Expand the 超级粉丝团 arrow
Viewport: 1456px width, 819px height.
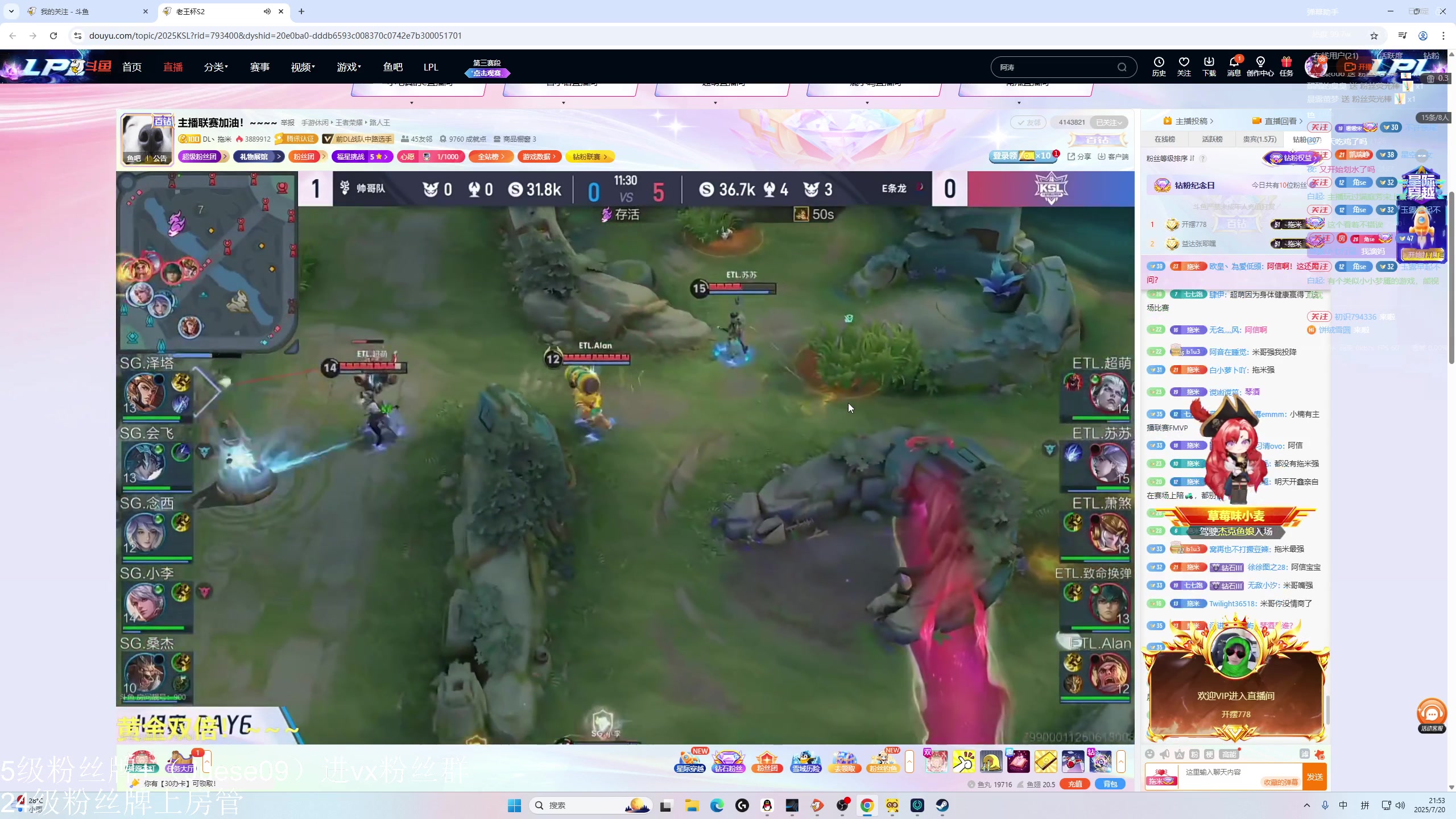225,156
